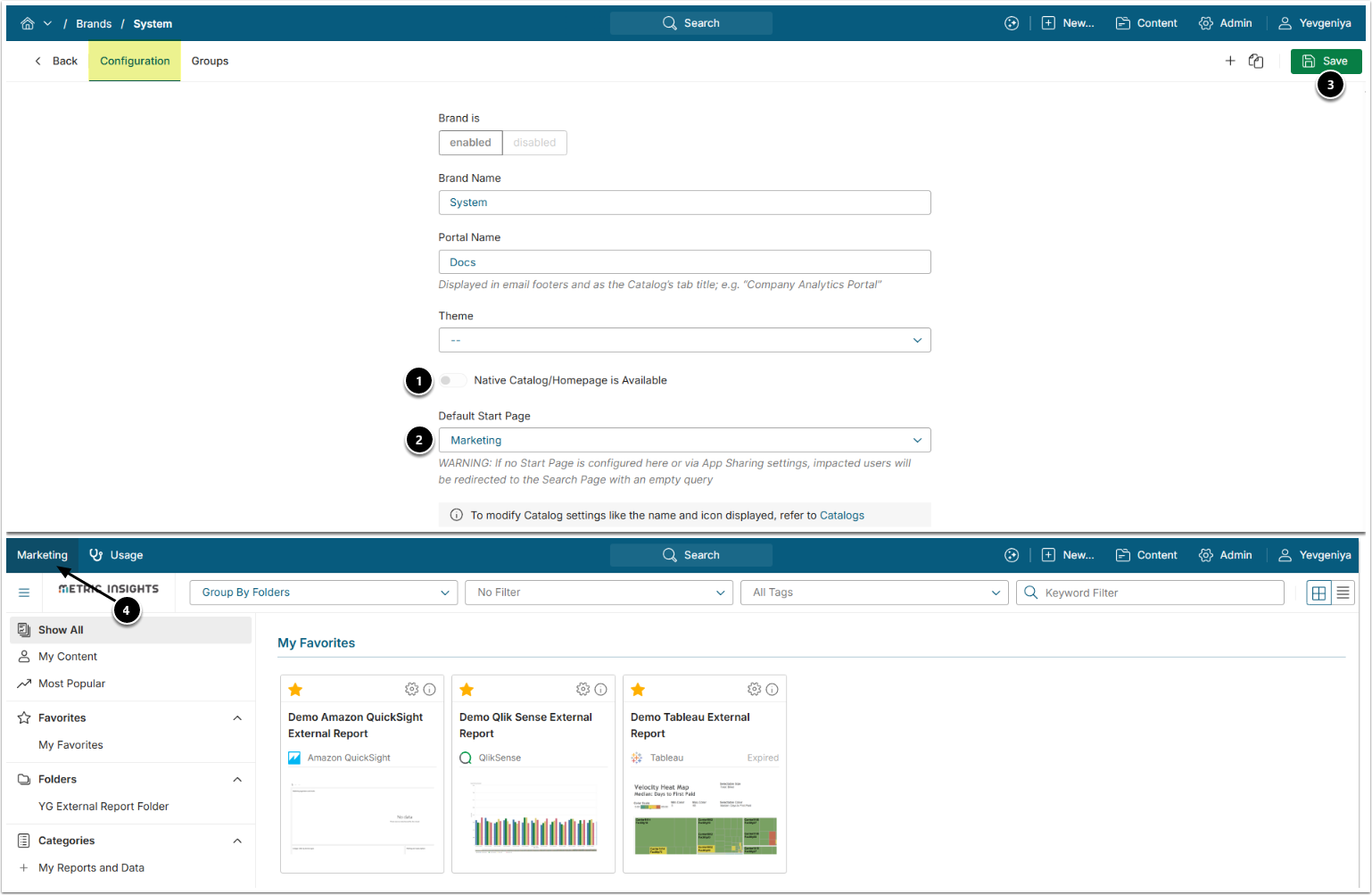Collapse the Folders section
Image resolution: width=1372 pixels, height=895 pixels.
[237, 780]
